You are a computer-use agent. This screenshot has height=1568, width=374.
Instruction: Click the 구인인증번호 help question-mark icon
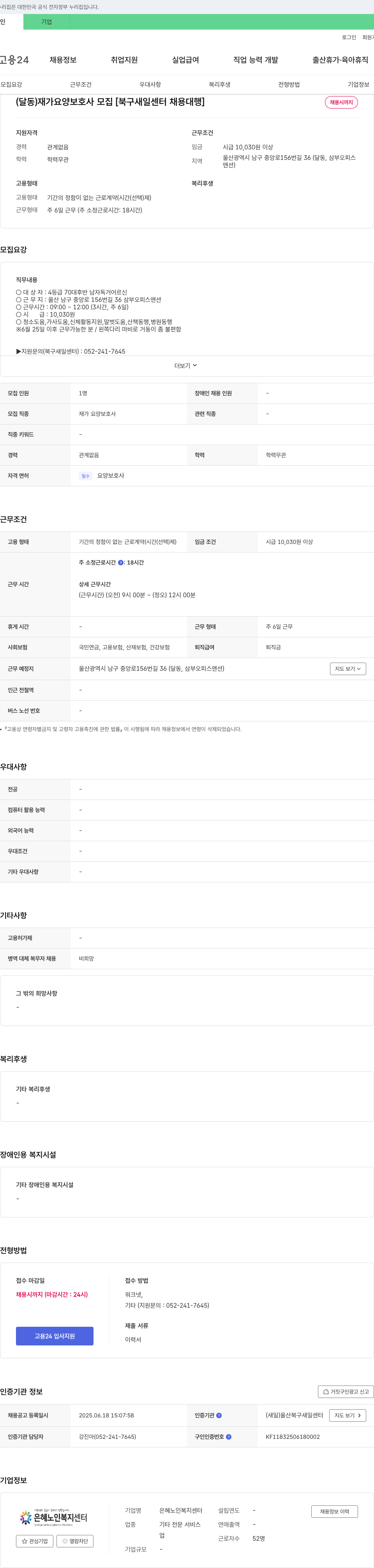tap(229, 1437)
